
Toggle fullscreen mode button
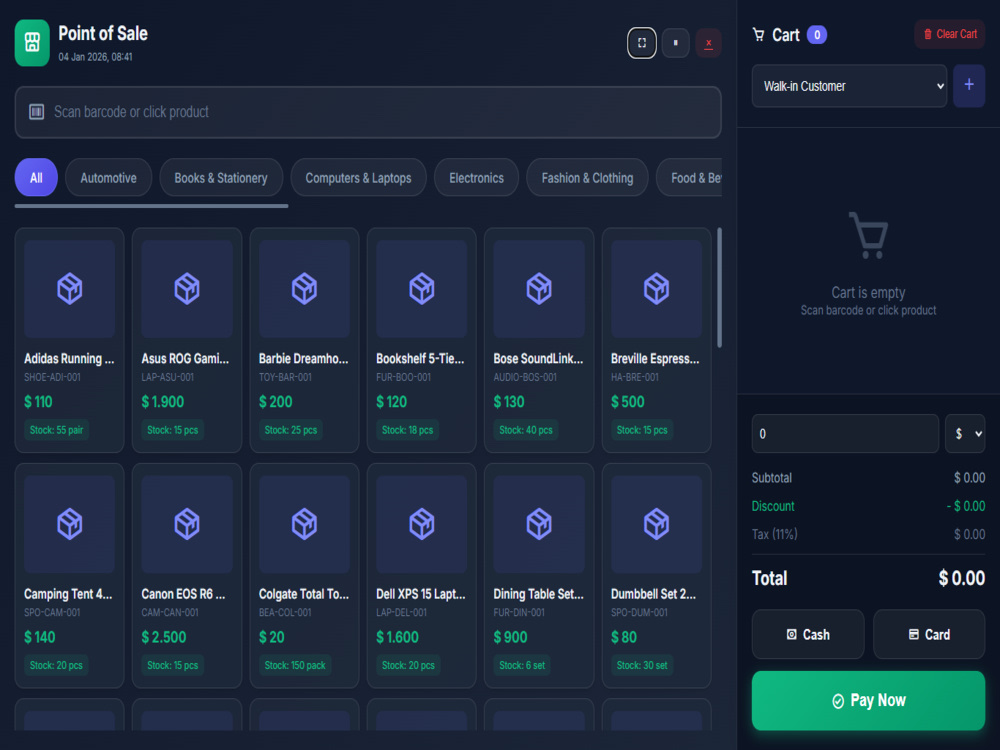pyautogui.click(x=642, y=43)
